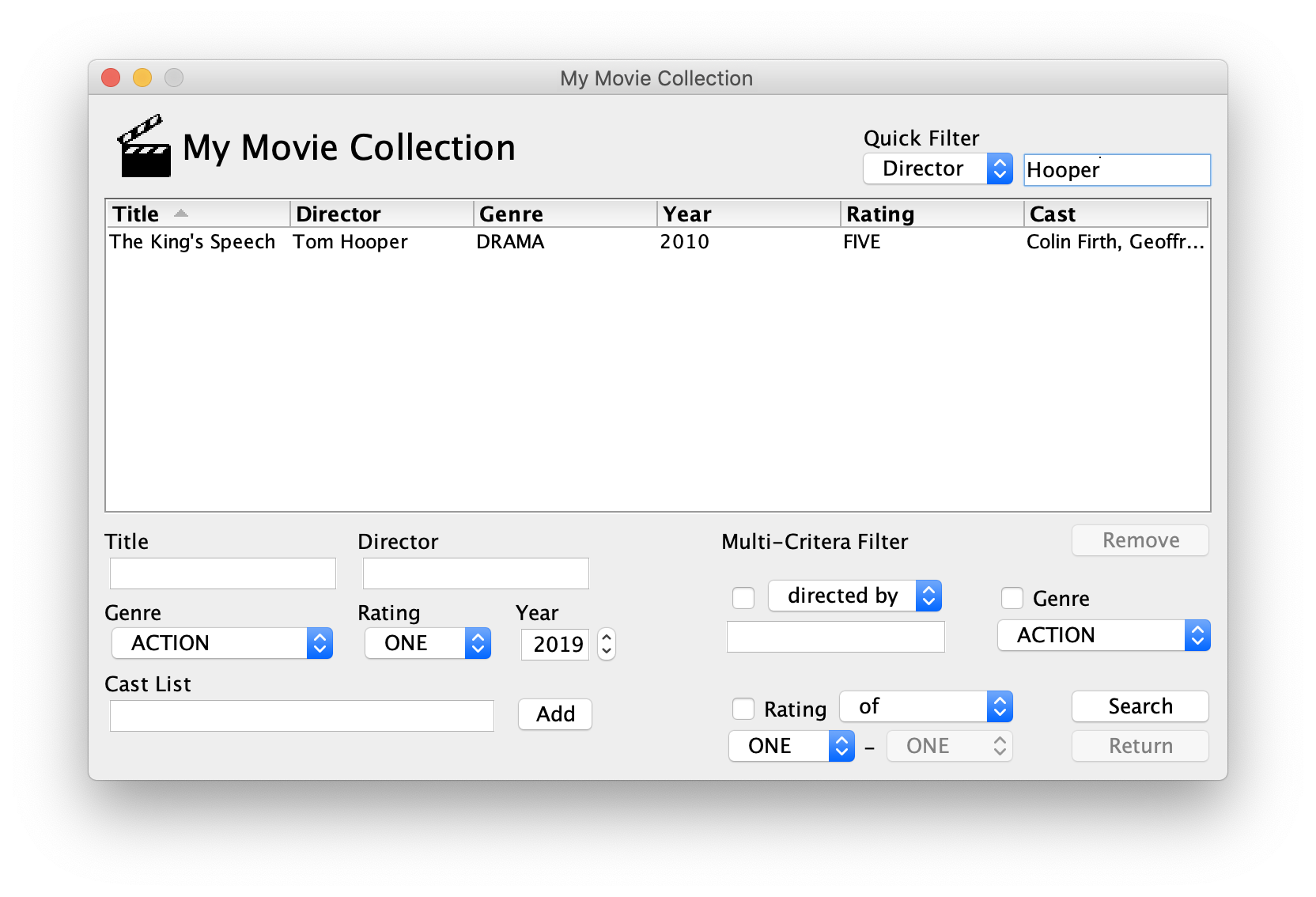Open the directed by dropdown
The width and height of the screenshot is (1316, 897).
pyautogui.click(x=855, y=596)
